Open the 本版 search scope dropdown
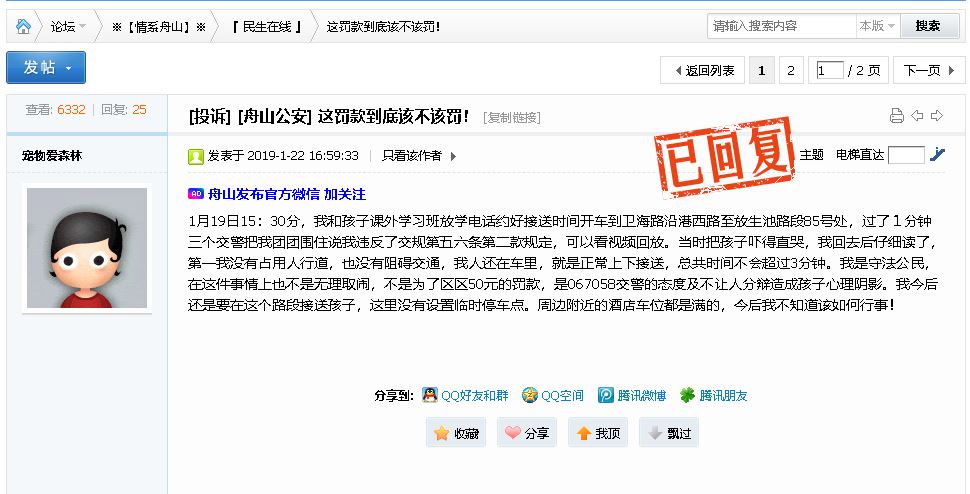Screen dimensions: 970x494 point(875,26)
